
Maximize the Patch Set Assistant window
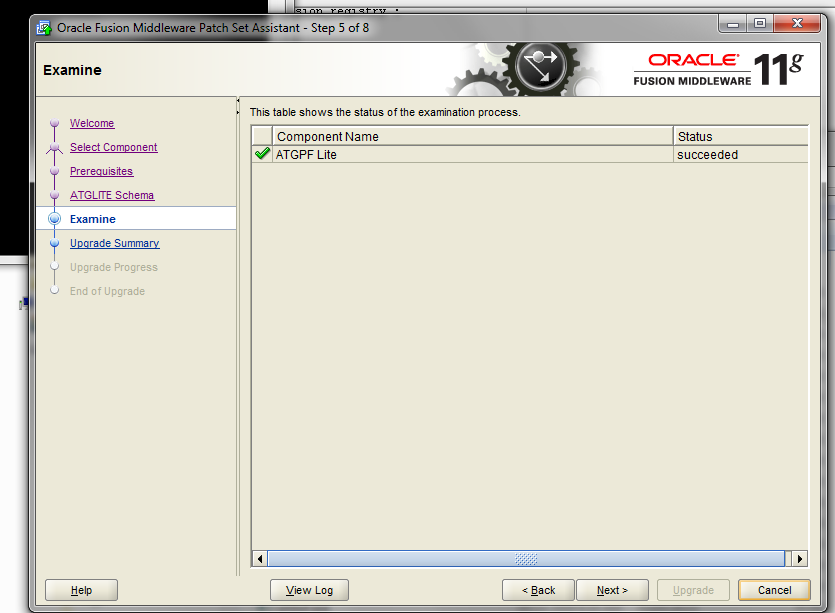point(760,24)
